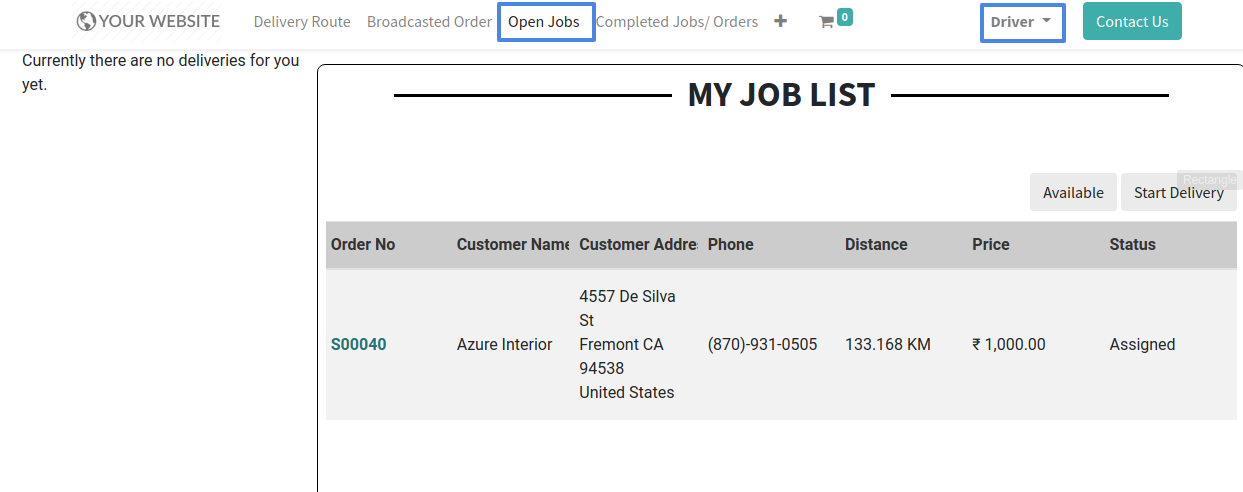Click the cart badge showing 0
1243x492 pixels.
click(845, 16)
